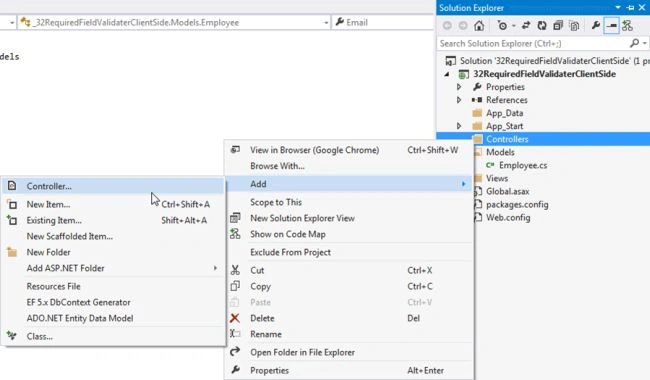Image resolution: width=650 pixels, height=380 pixels.
Task: Choose Scope to This
Action: (349, 202)
